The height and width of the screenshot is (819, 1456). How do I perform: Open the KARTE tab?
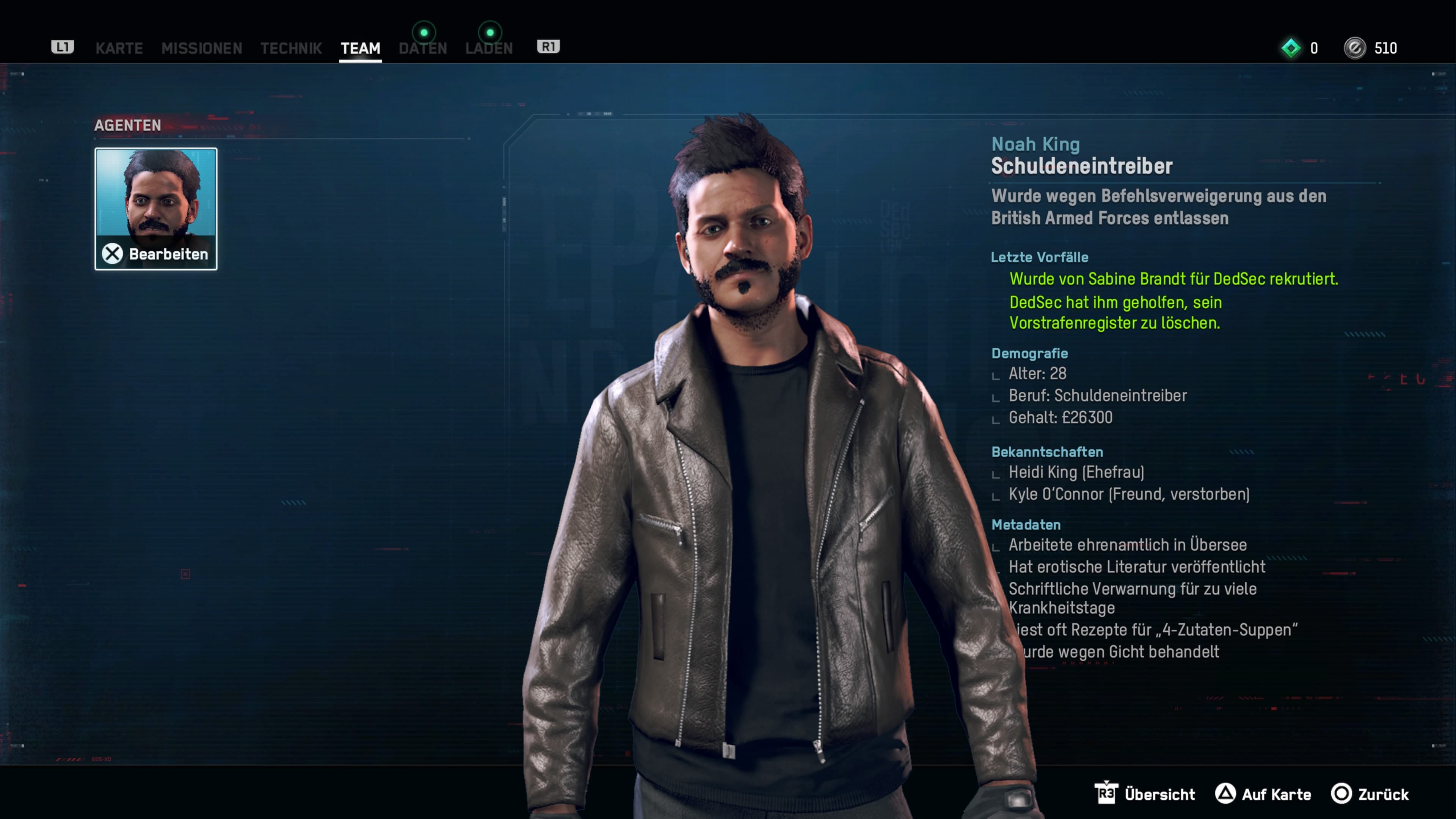coord(119,49)
